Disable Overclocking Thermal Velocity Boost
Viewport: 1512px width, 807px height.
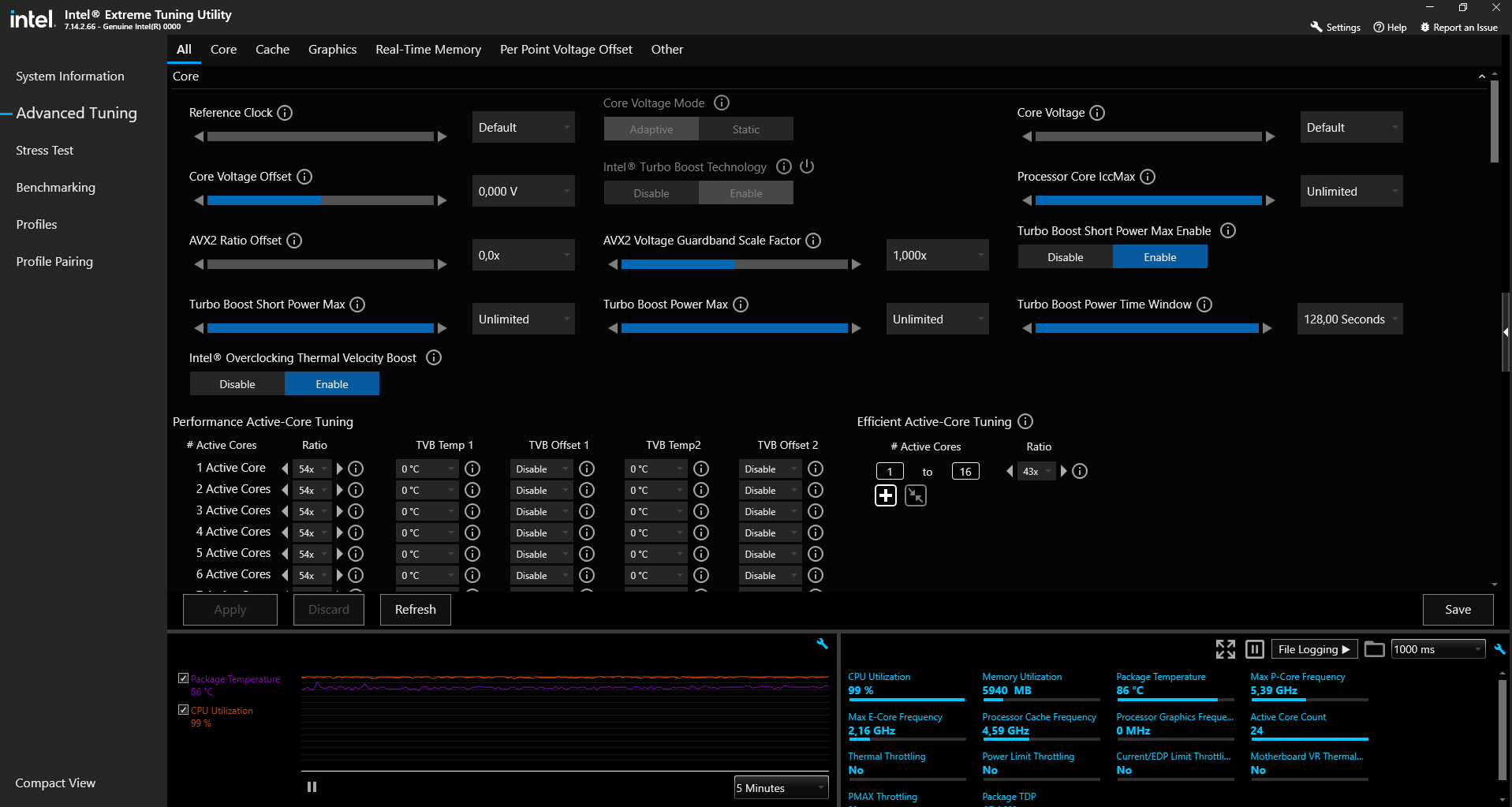point(237,384)
